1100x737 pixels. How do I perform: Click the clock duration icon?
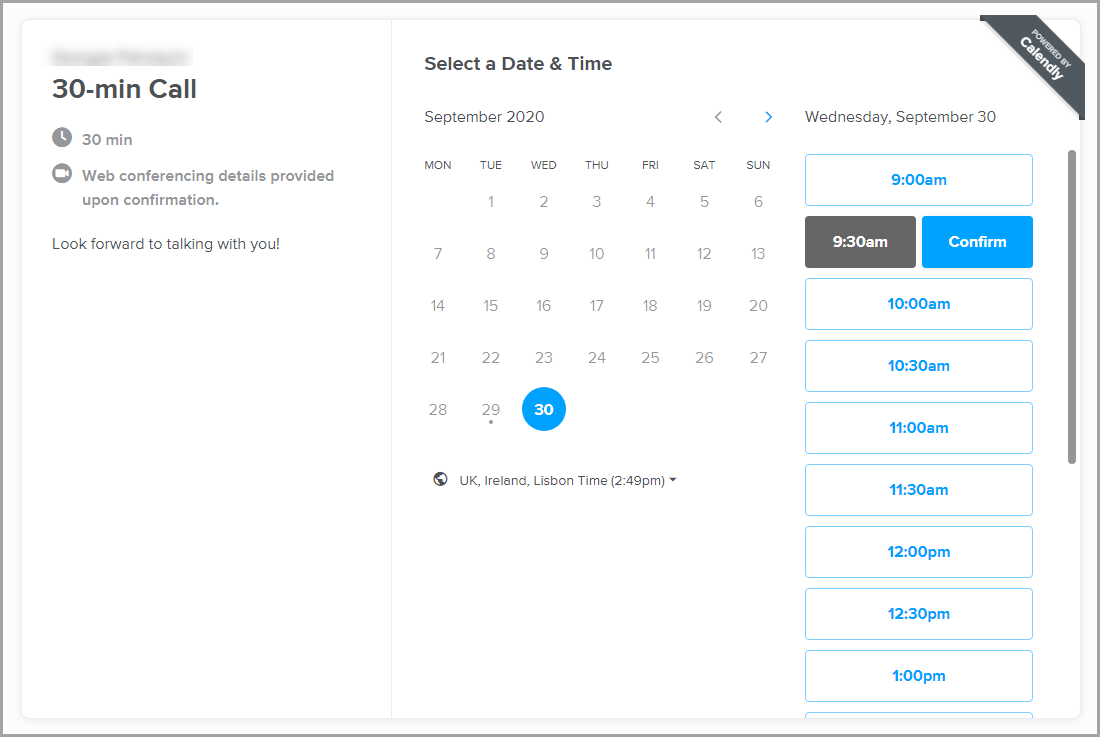tap(62, 137)
